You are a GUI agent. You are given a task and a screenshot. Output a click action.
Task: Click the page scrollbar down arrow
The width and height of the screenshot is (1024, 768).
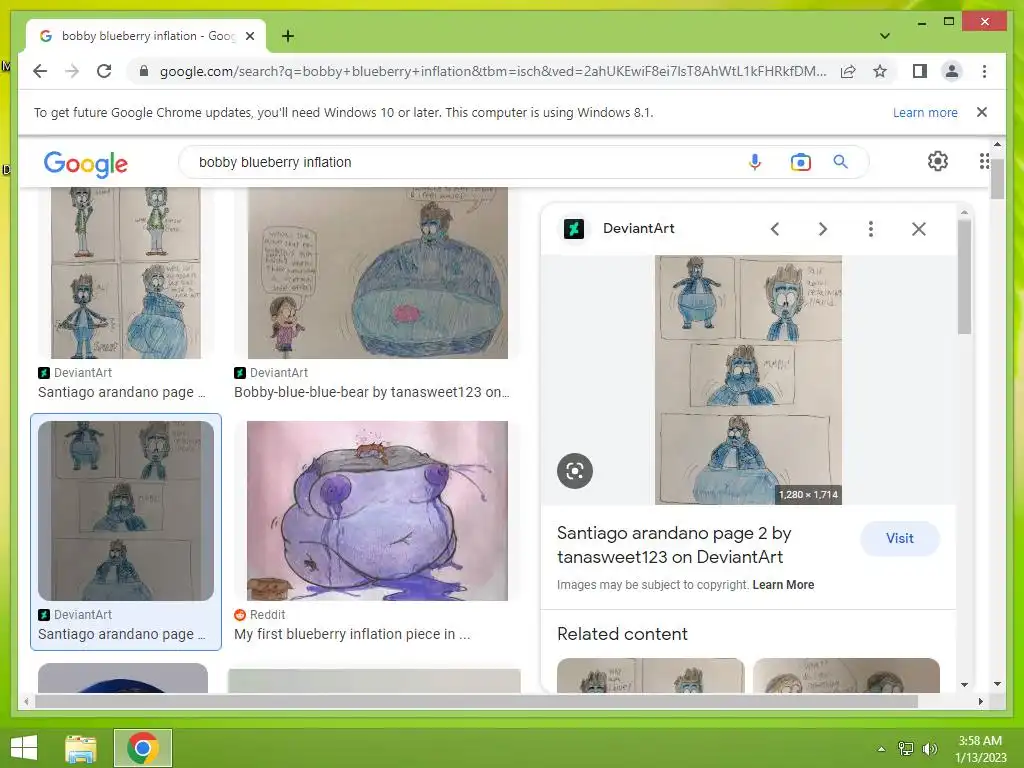pyautogui.click(x=997, y=684)
